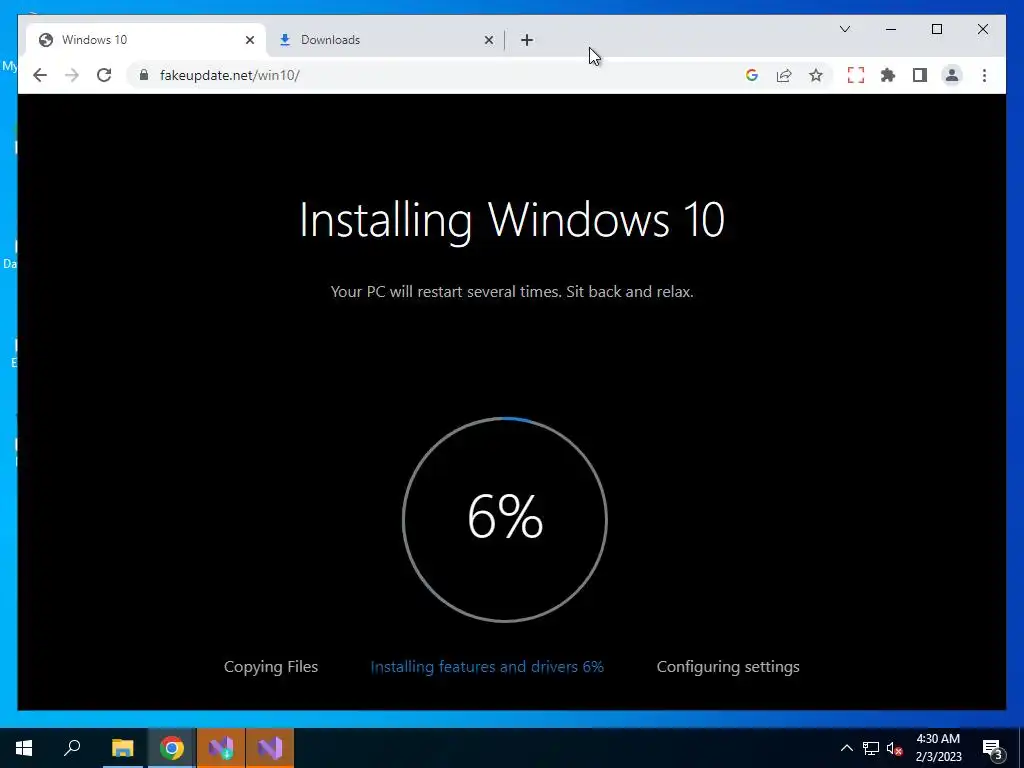Screen dimensions: 1024x768
Task: Open File Explorer from the taskbar
Action: (122, 748)
